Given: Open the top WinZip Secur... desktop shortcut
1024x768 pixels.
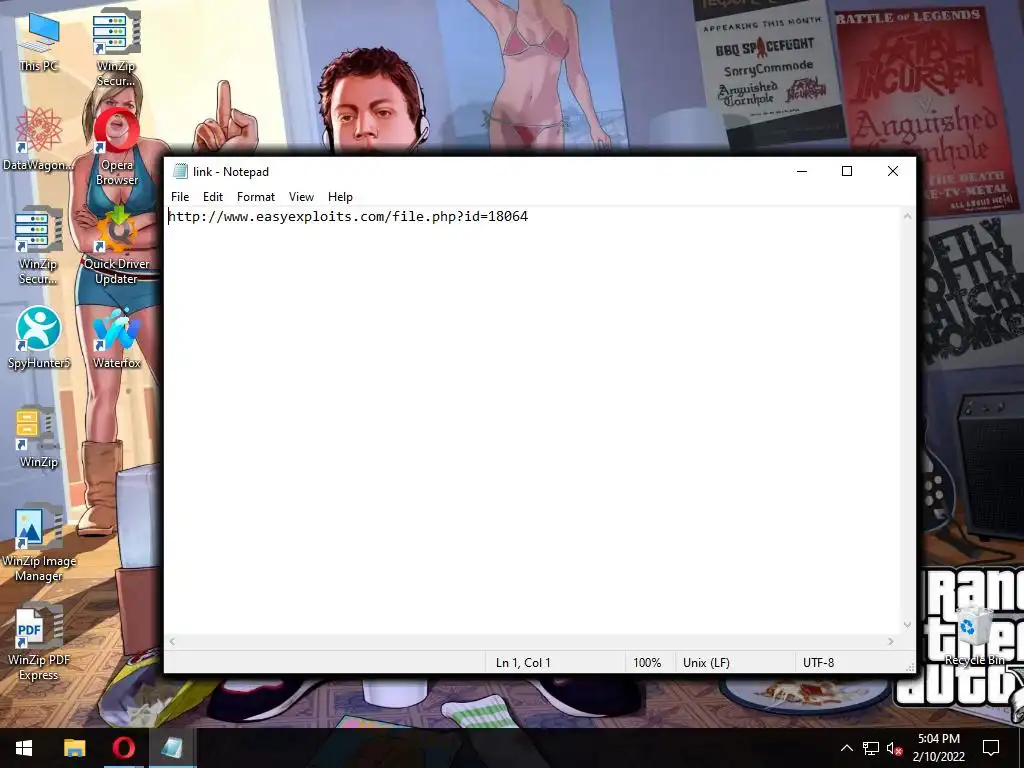Looking at the screenshot, I should [x=116, y=46].
